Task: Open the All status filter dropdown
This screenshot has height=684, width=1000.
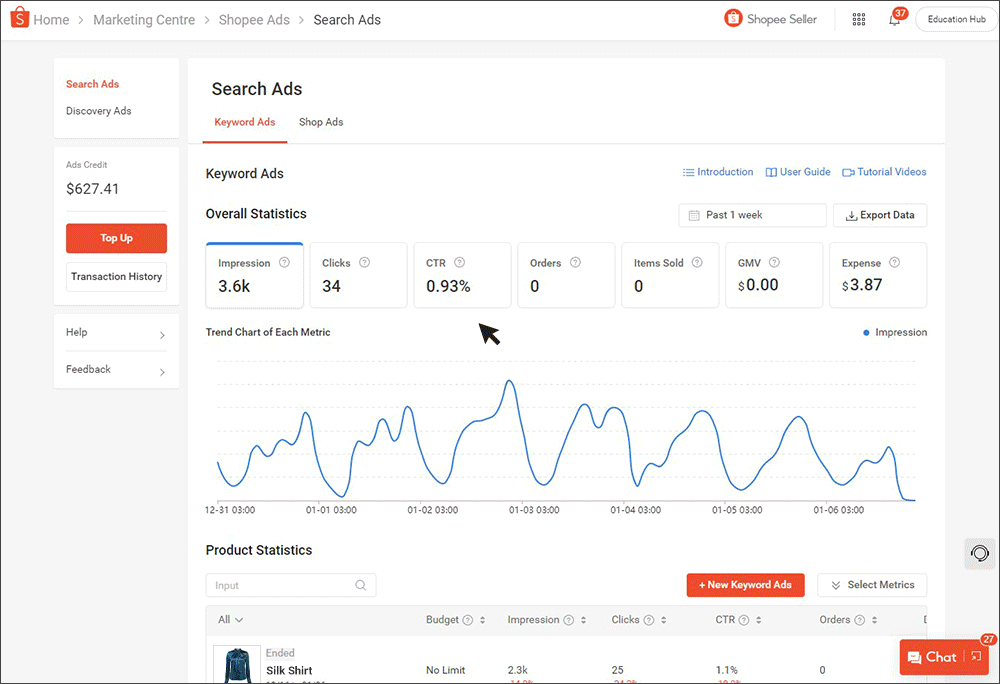Action: tap(230, 620)
